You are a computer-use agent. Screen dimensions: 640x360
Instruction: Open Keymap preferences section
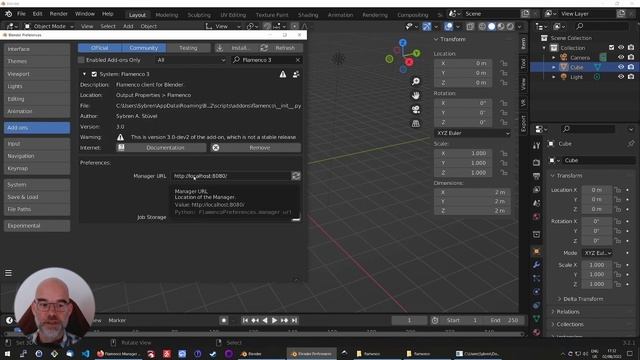tap(37, 168)
